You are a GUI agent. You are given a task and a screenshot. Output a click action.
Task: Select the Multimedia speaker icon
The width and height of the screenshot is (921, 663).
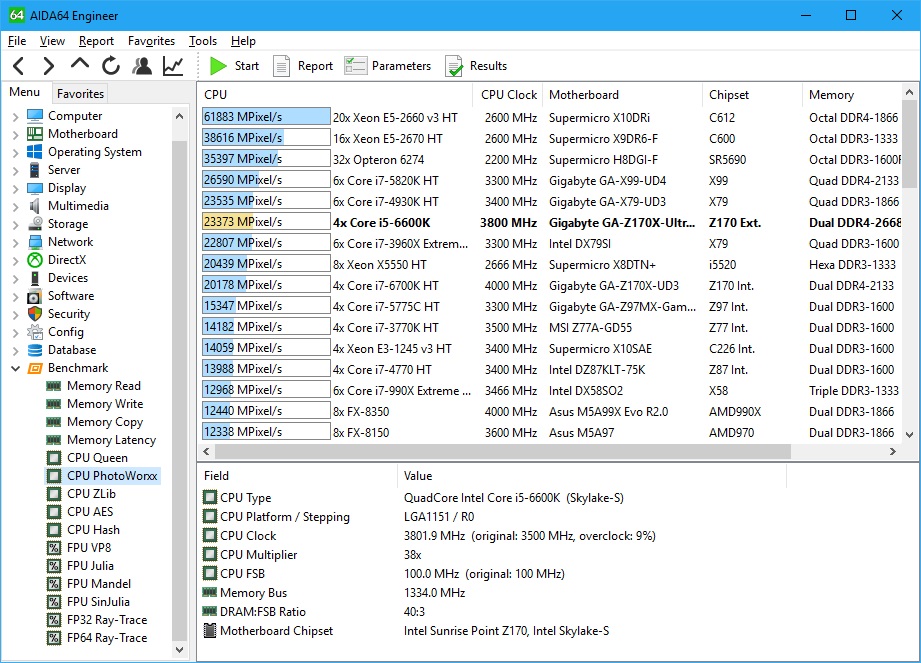(35, 206)
